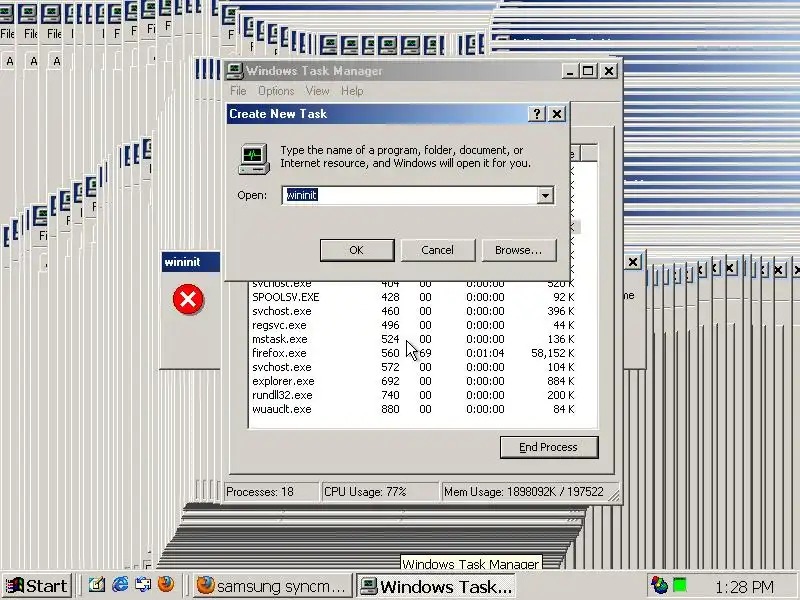
Task: Open File menu in Windows Task Manager
Action: click(238, 91)
